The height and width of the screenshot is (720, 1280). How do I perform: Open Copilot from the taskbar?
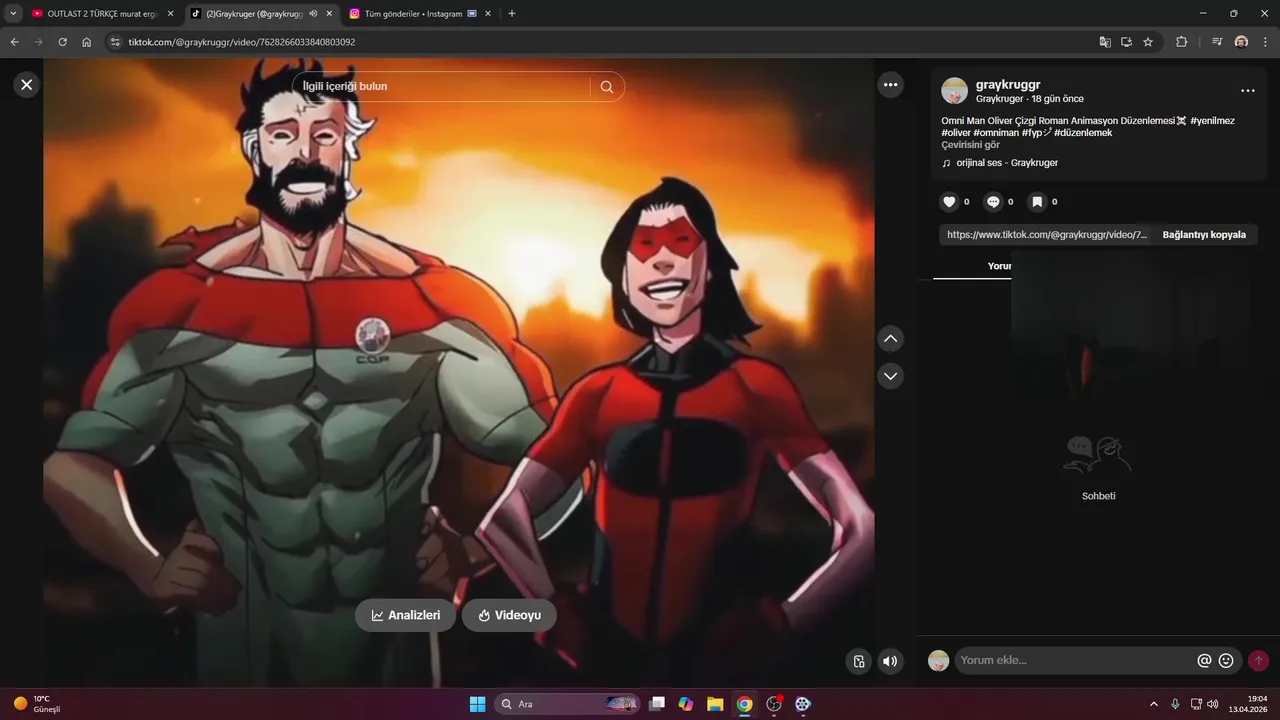(x=686, y=704)
